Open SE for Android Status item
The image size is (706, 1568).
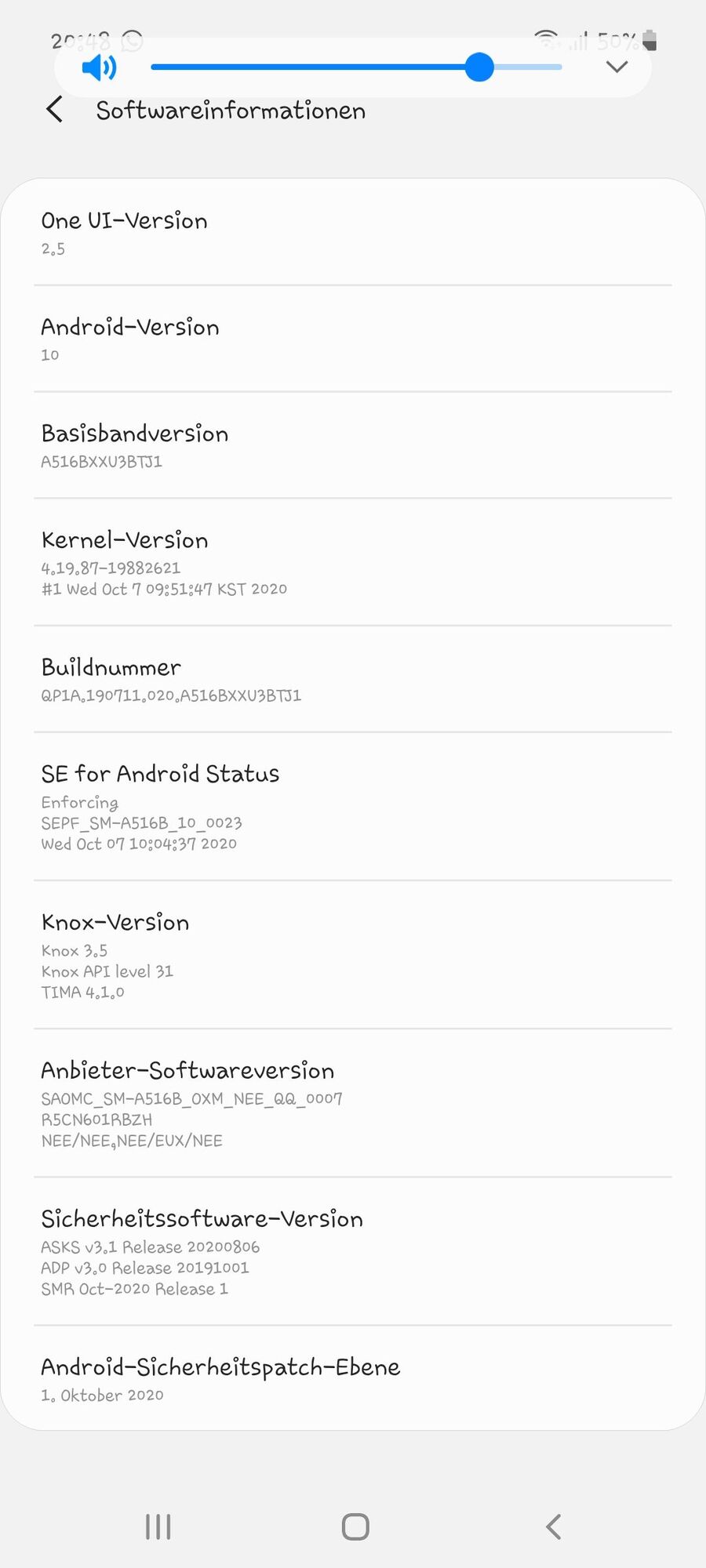(353, 806)
